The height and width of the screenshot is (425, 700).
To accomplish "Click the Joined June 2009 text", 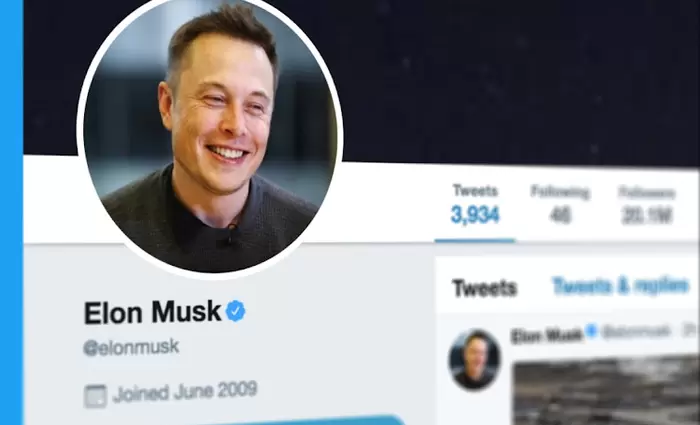I will (185, 392).
